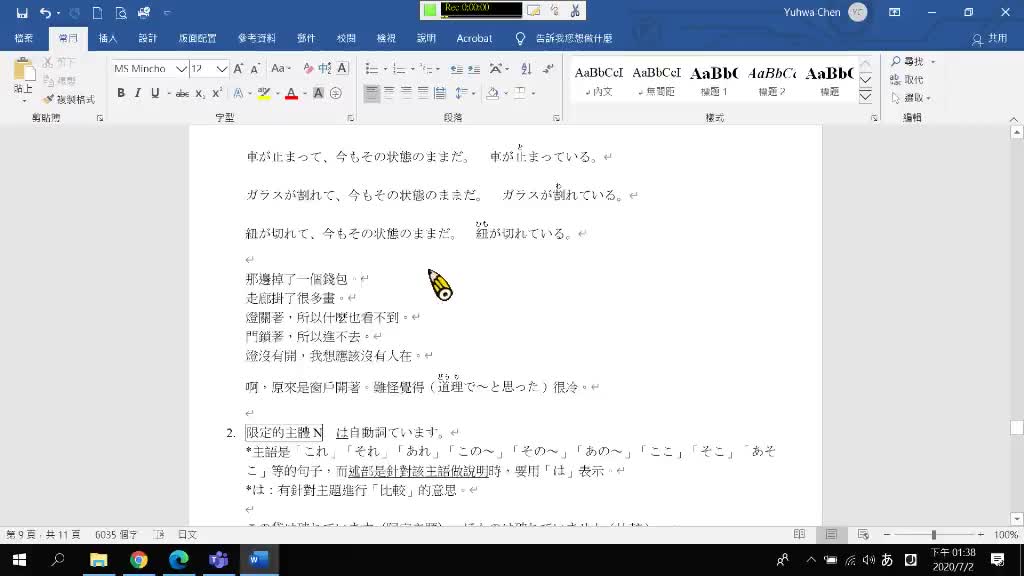Open the 檔案 (File) tab
1024x576 pixels.
(24, 39)
